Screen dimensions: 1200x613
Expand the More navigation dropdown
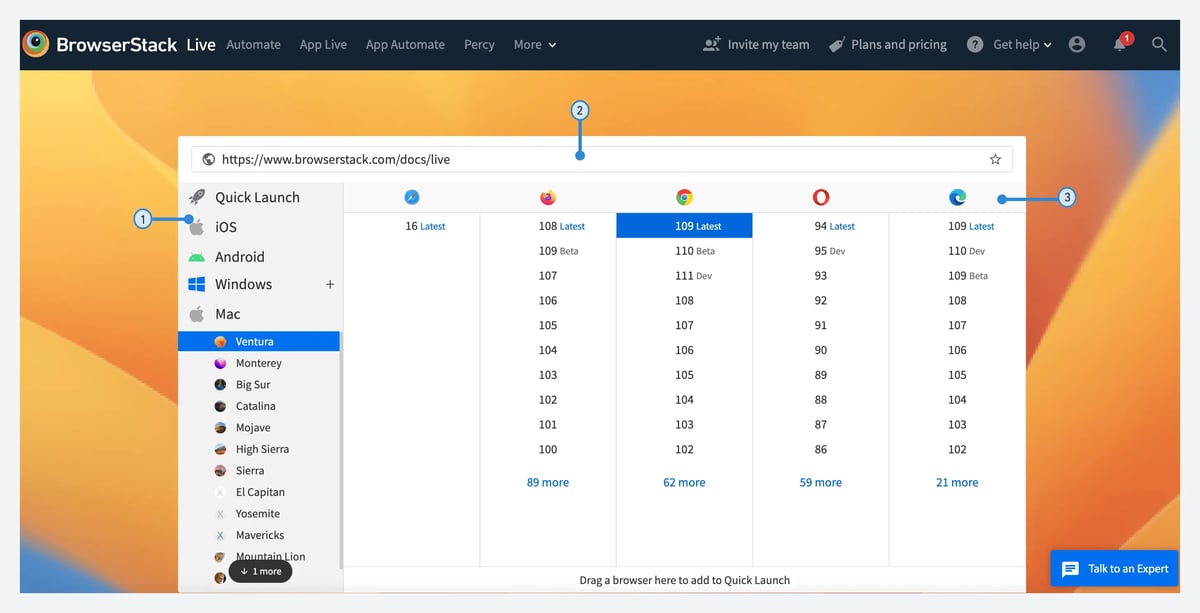(x=534, y=44)
